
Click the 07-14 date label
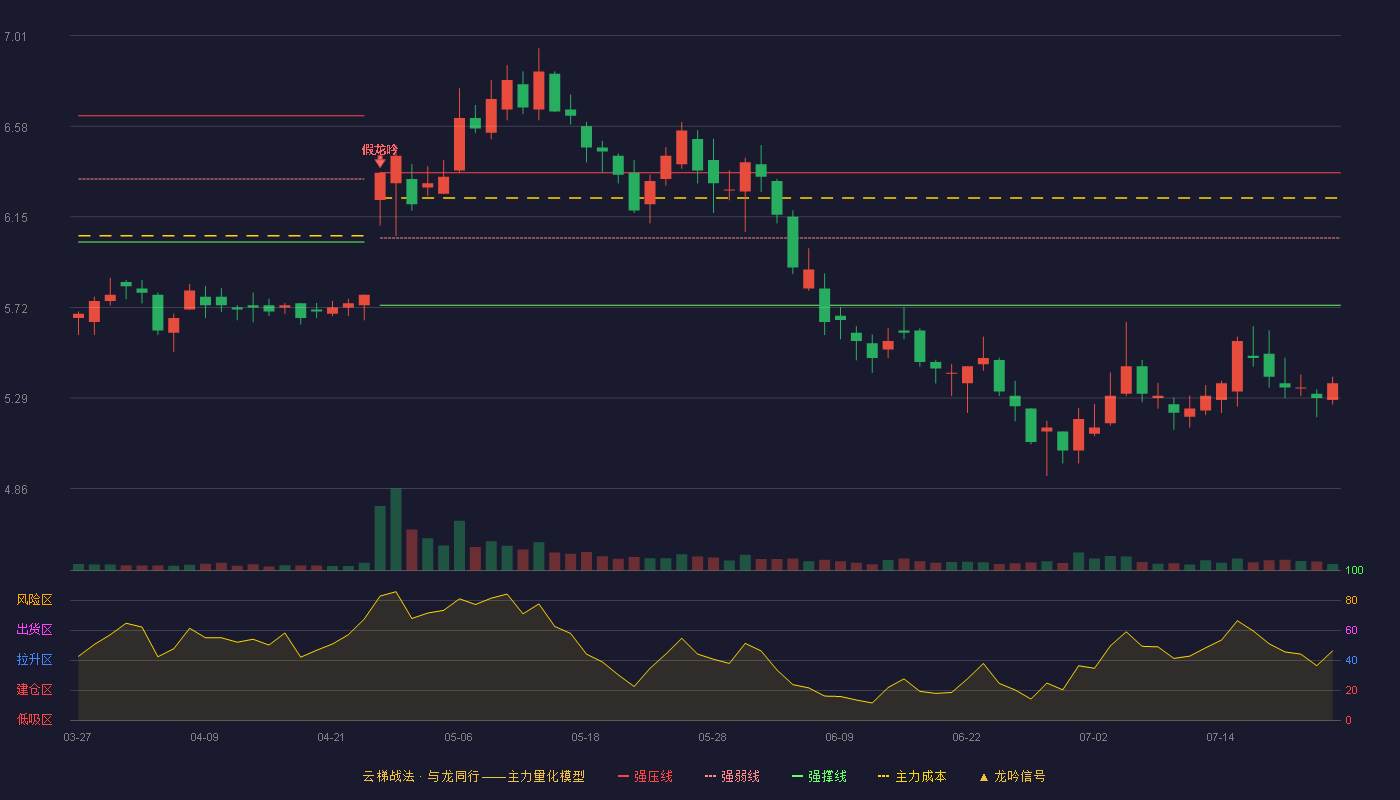(1220, 737)
